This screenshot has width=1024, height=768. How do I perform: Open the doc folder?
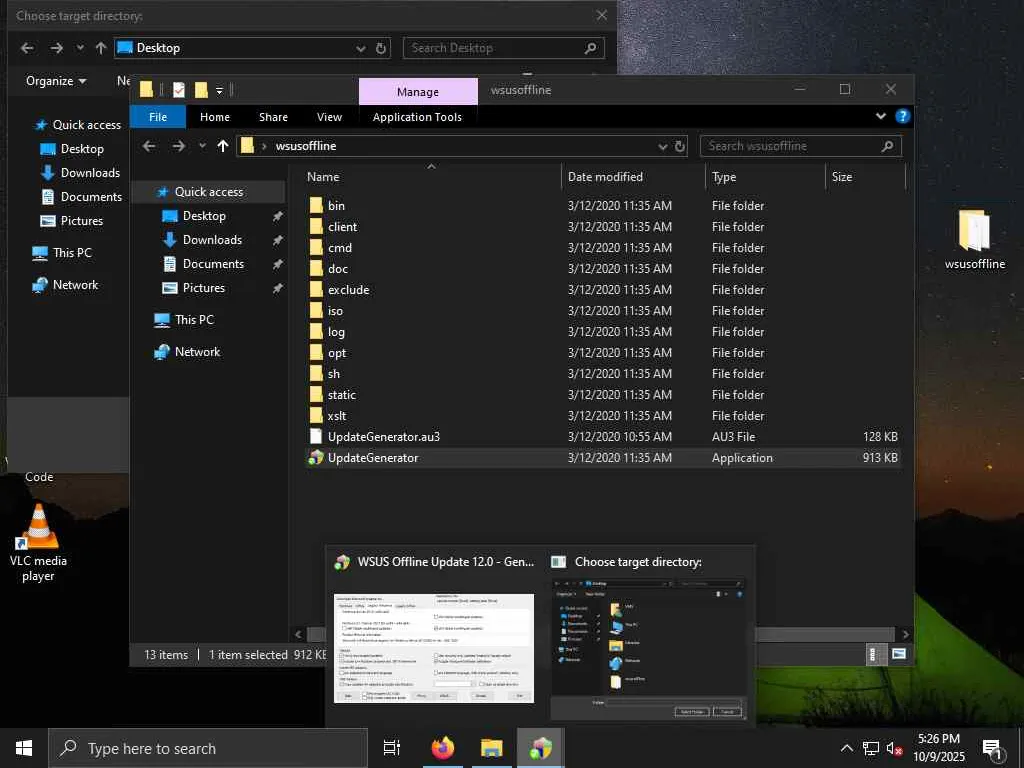338,268
